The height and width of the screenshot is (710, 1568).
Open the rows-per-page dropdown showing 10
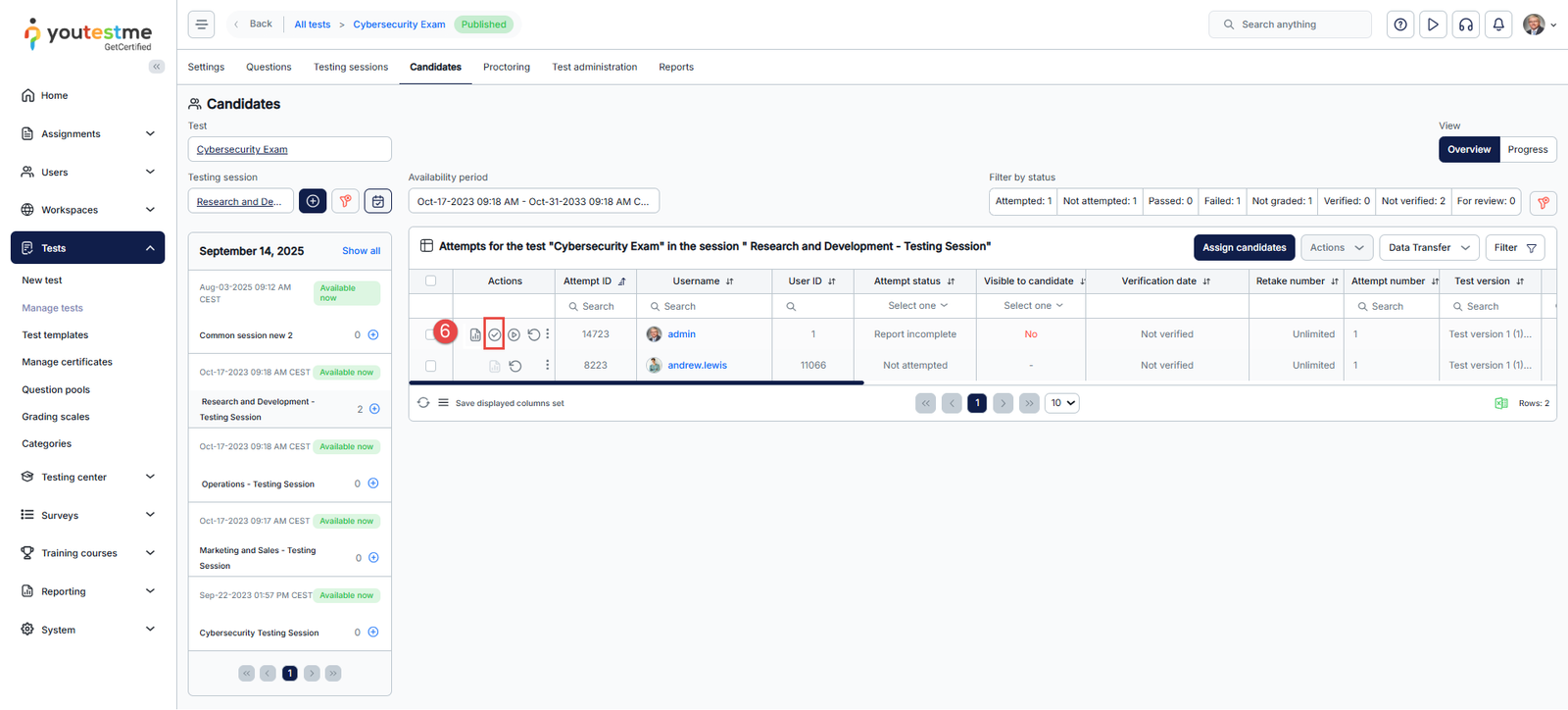pyautogui.click(x=1062, y=403)
